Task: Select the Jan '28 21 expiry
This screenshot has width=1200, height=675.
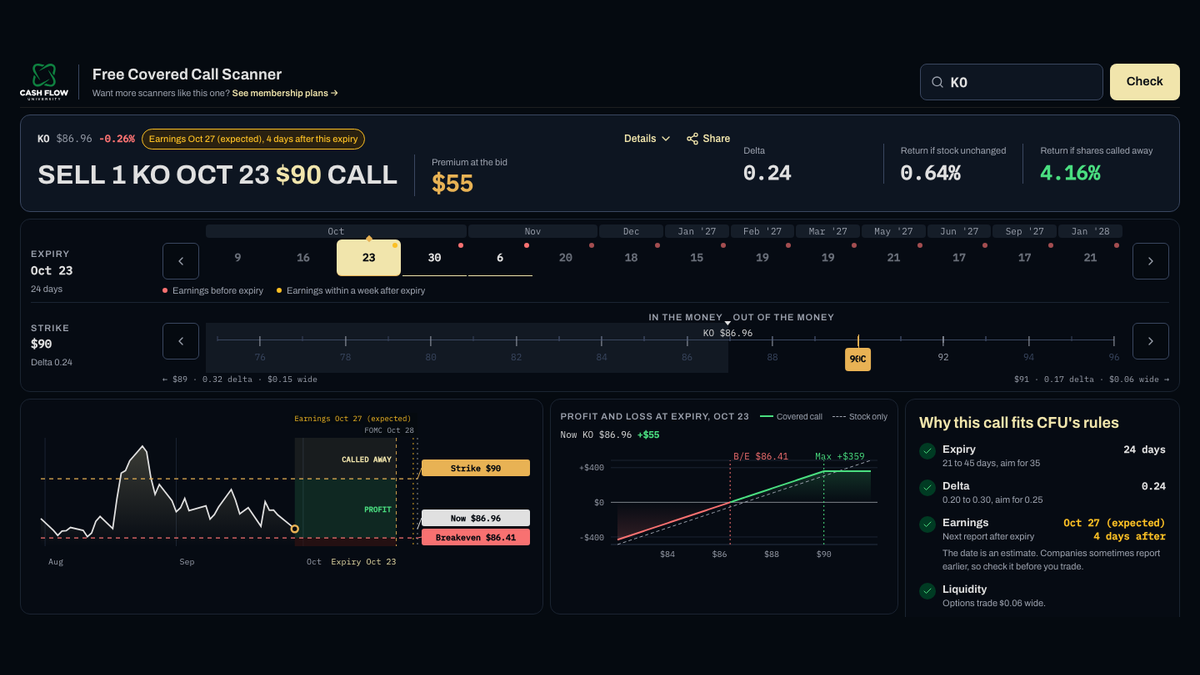Action: pyautogui.click(x=1090, y=258)
